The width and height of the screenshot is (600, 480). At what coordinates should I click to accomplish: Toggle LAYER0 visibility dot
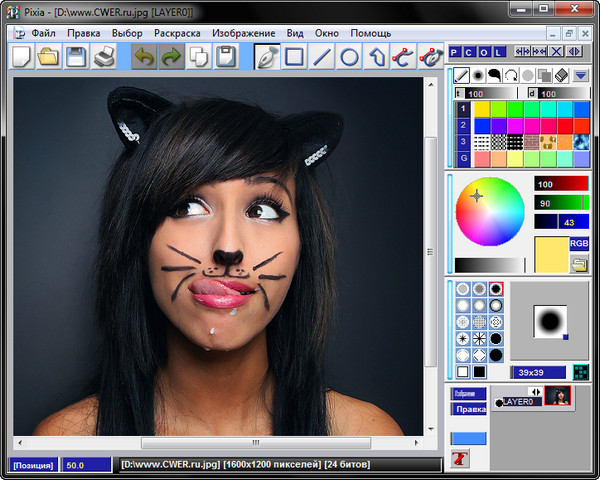click(500, 403)
